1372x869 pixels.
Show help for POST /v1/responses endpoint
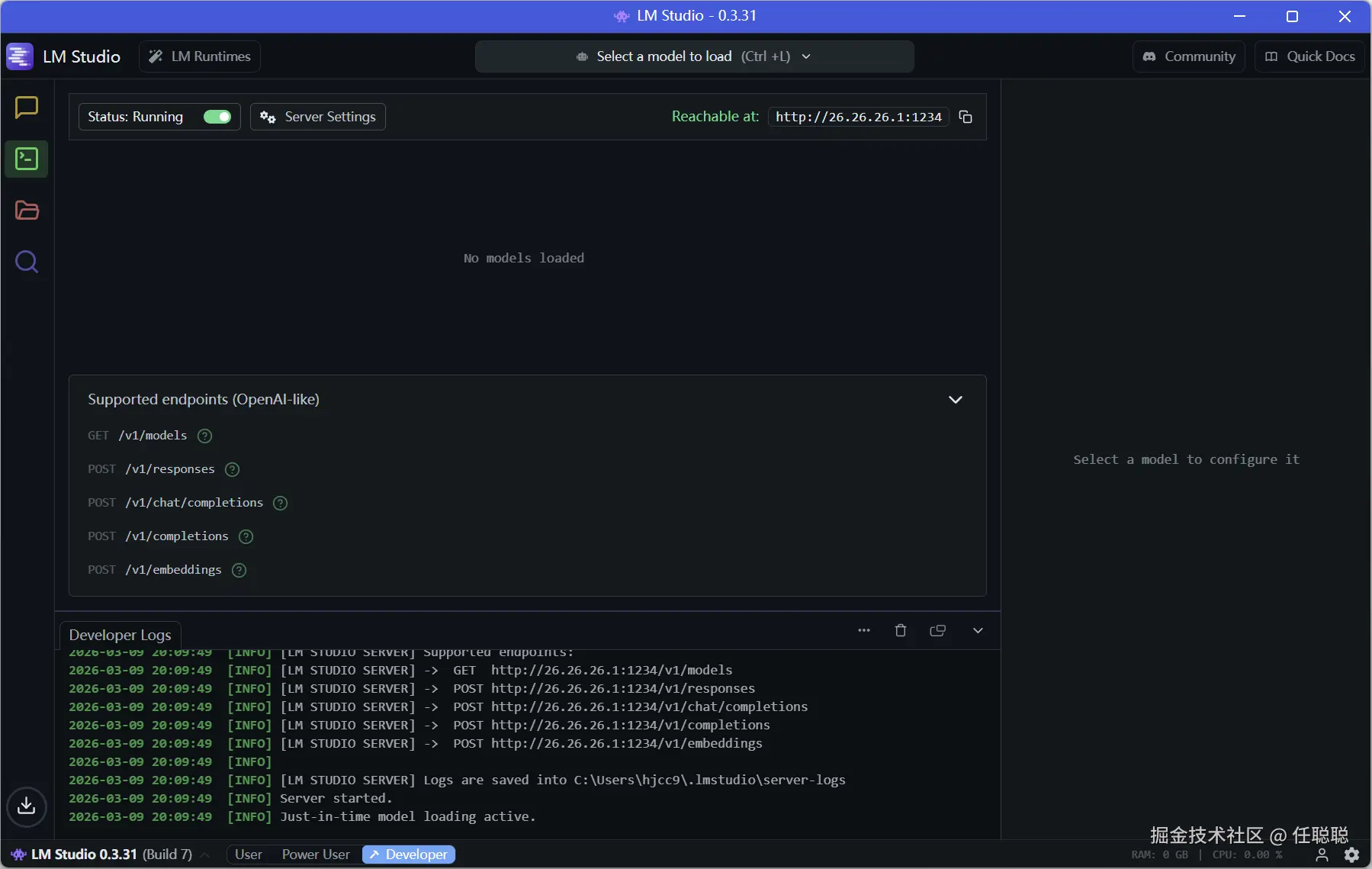coord(233,469)
